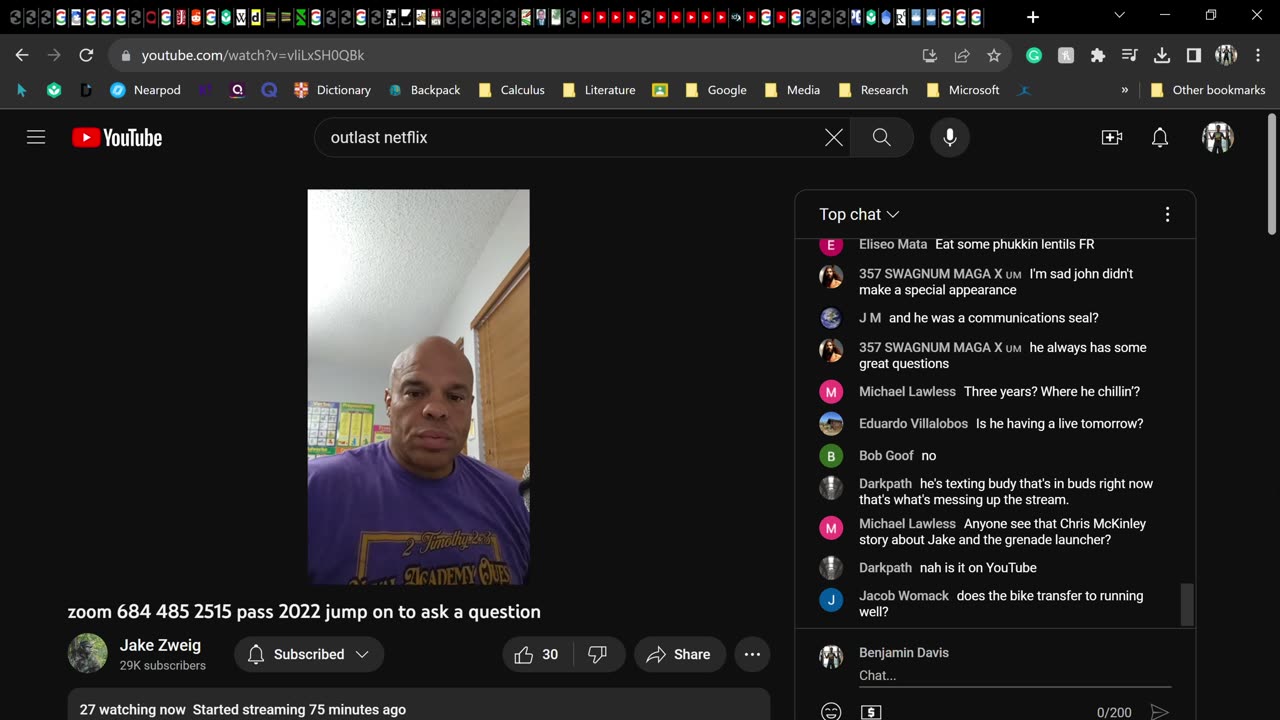
Task: Open the chat emoji picker
Action: coord(831,712)
